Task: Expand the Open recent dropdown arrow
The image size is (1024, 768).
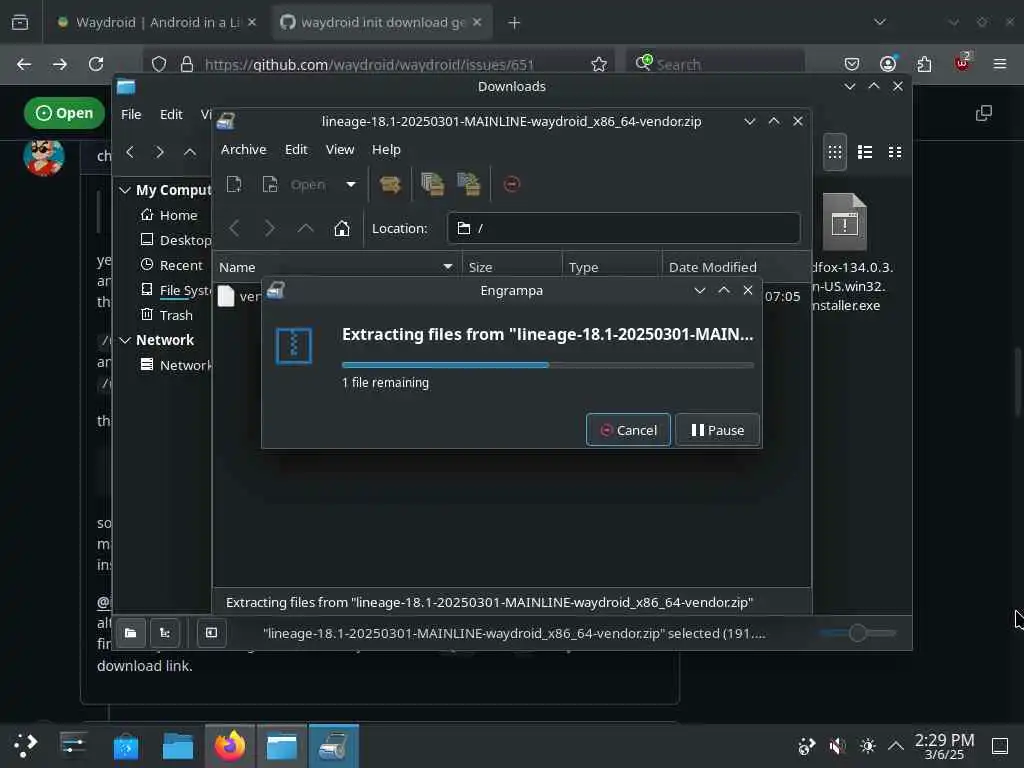Action: pyautogui.click(x=351, y=184)
